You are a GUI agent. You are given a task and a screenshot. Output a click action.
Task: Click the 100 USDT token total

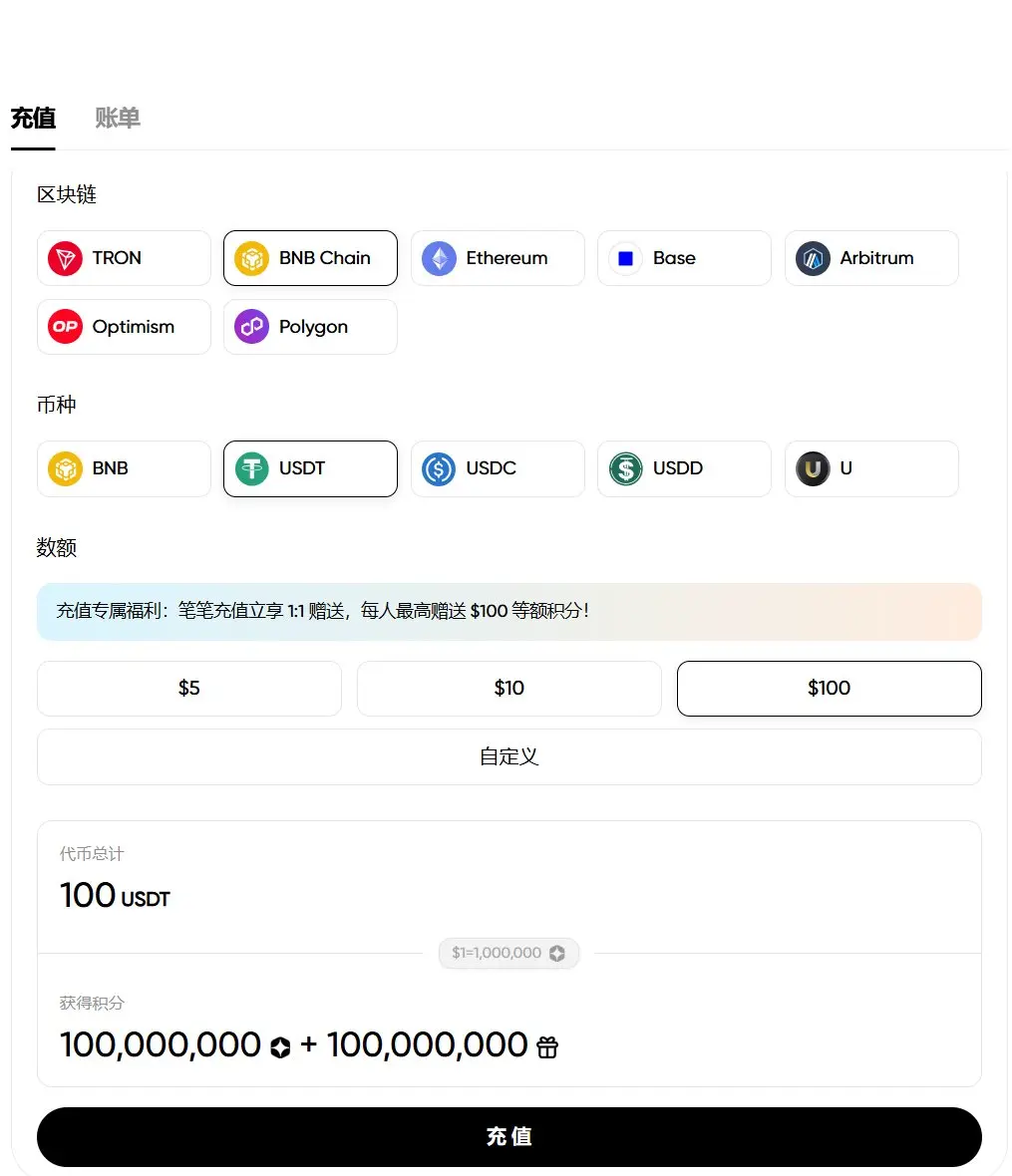(x=115, y=896)
